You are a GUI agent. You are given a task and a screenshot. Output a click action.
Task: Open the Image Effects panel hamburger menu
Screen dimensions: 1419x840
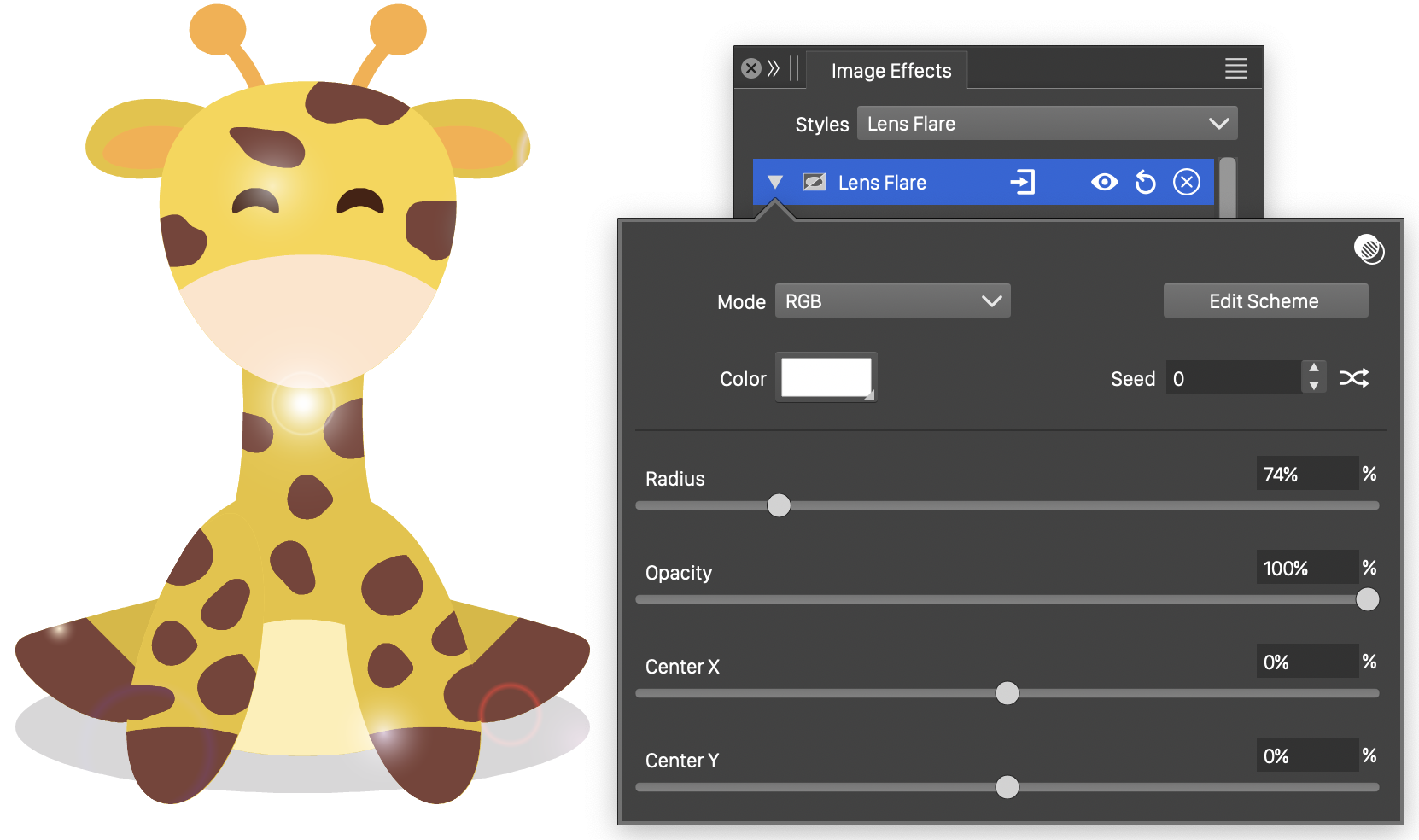pos(1235,68)
